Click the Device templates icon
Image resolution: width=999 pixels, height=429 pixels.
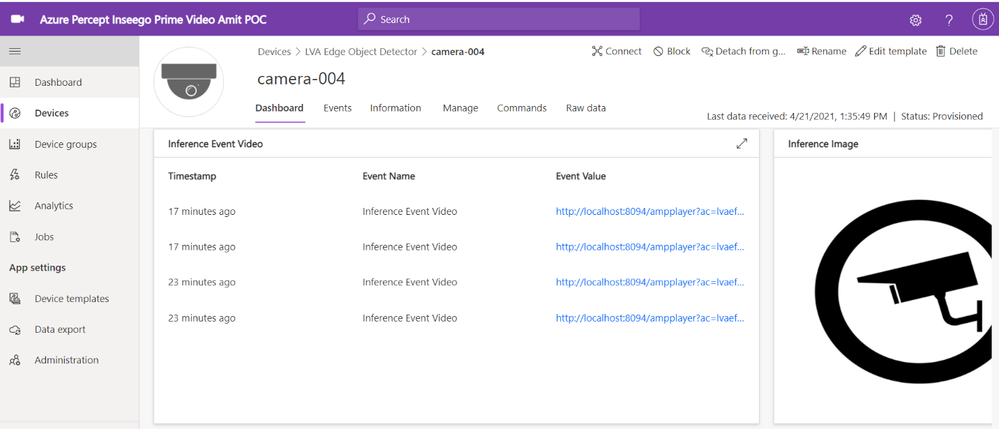click(15, 298)
